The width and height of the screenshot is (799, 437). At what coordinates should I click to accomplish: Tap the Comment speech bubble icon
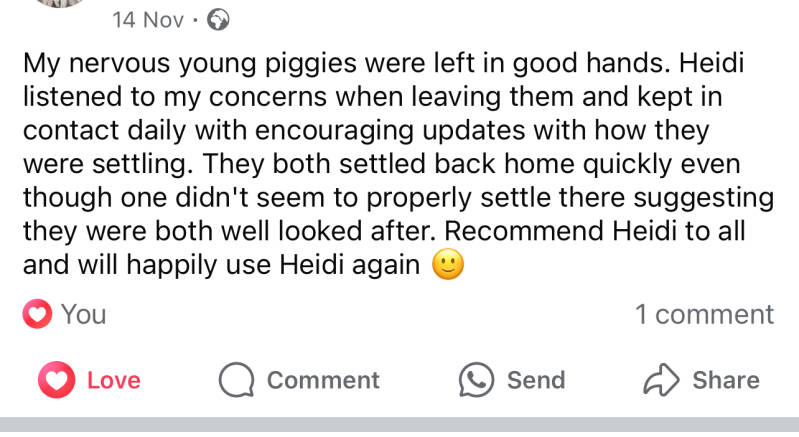(x=238, y=380)
